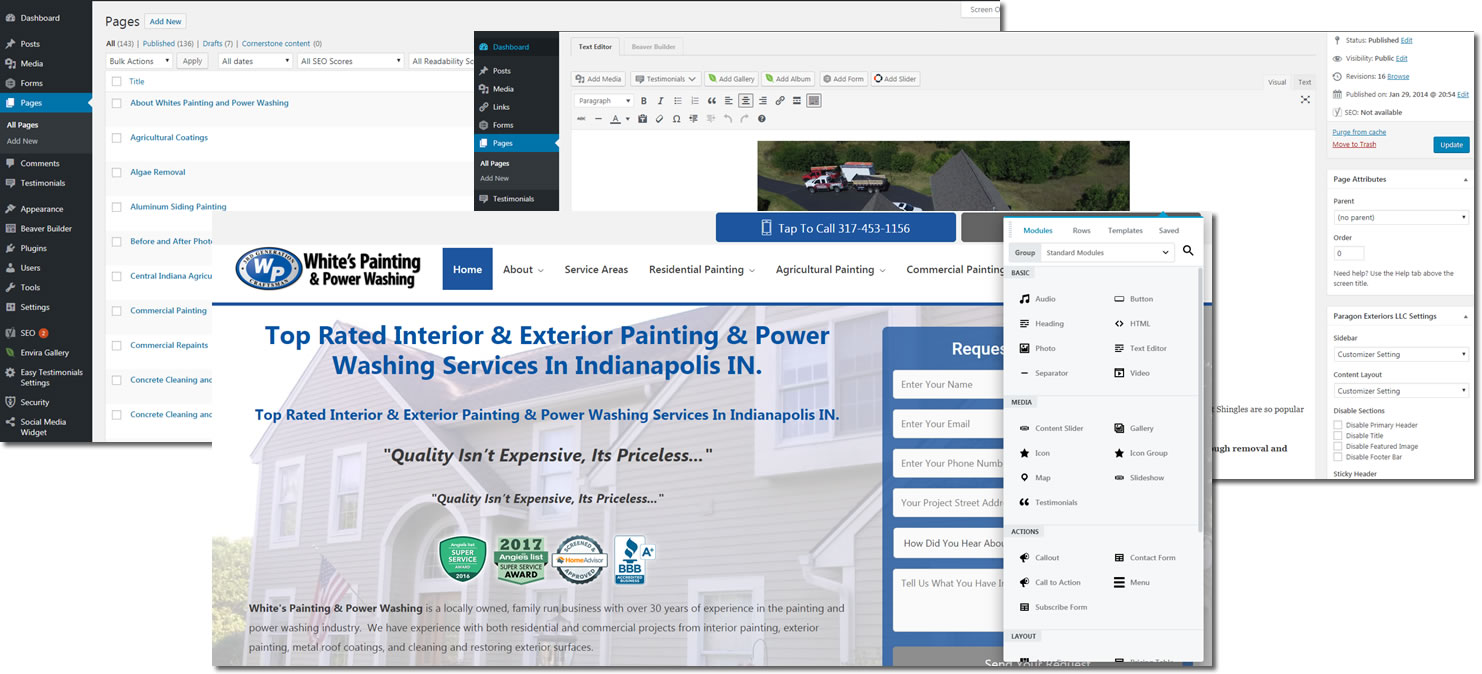
Task: Tick checkbox for Algae Removal page
Action: [x=117, y=172]
